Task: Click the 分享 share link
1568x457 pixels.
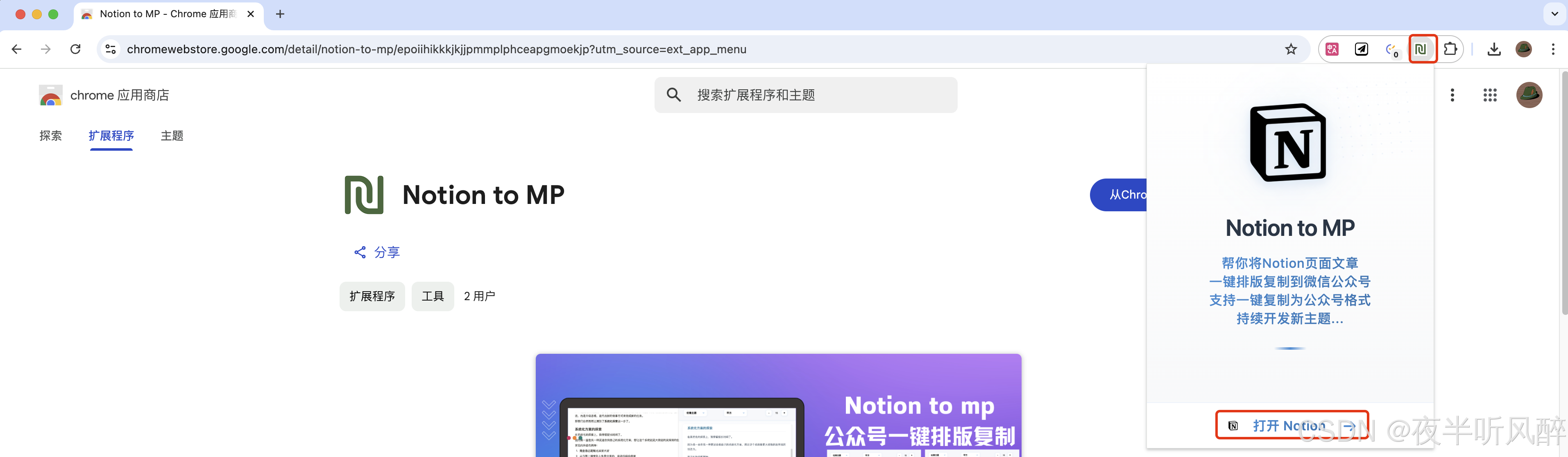Action: [377, 252]
